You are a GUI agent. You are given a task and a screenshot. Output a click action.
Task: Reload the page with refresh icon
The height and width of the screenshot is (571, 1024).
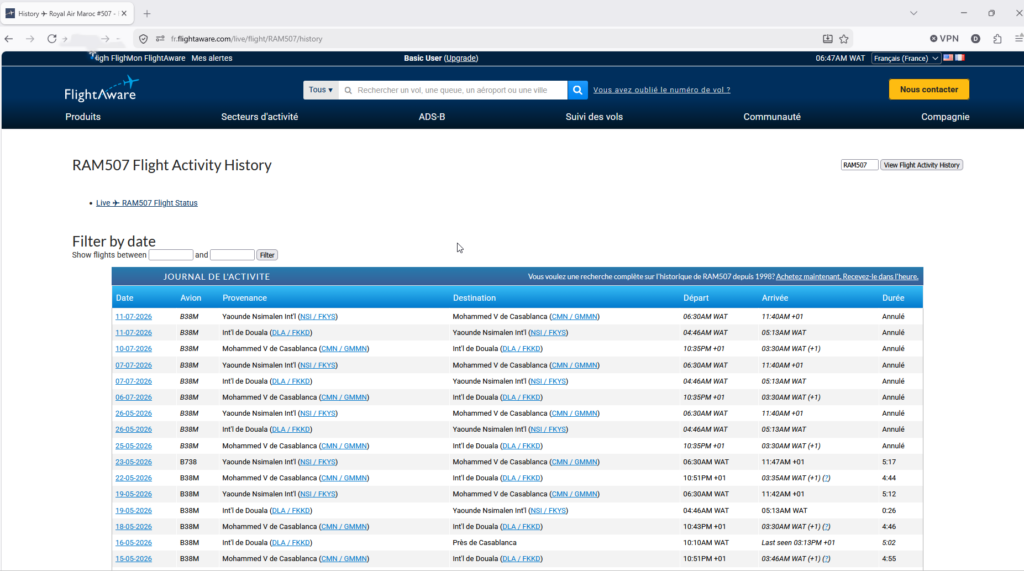[x=52, y=39]
